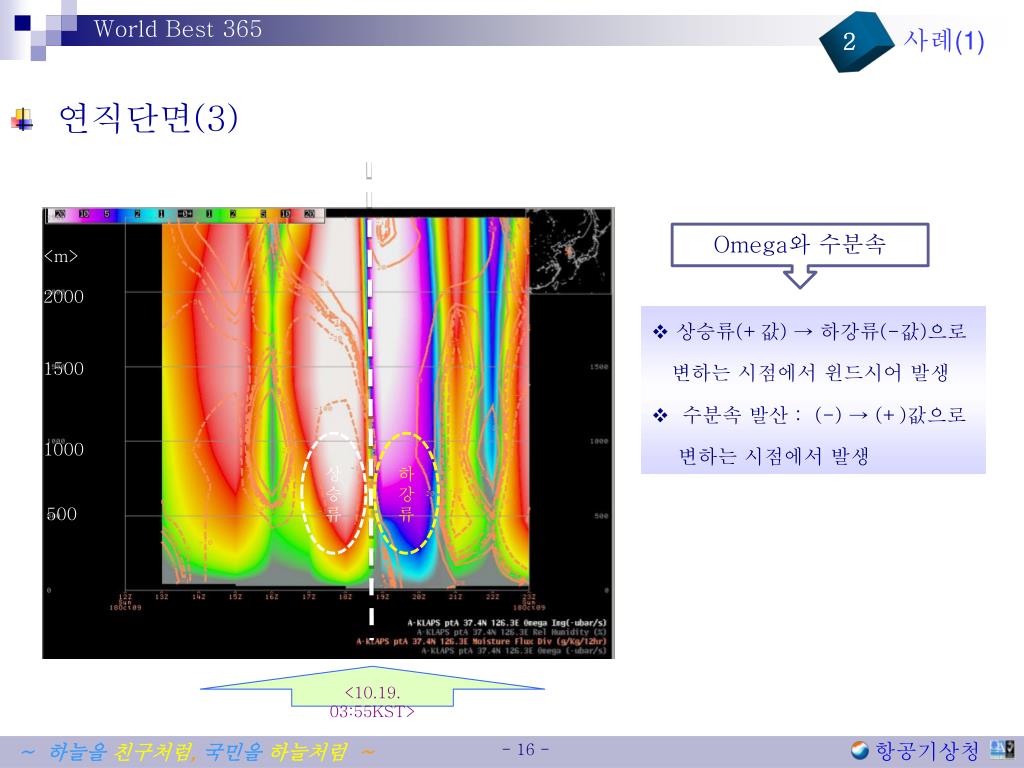Viewport: 1024px width, 768px height.
Task: Click the small icon right of 항공기상청
Action: point(1002,749)
